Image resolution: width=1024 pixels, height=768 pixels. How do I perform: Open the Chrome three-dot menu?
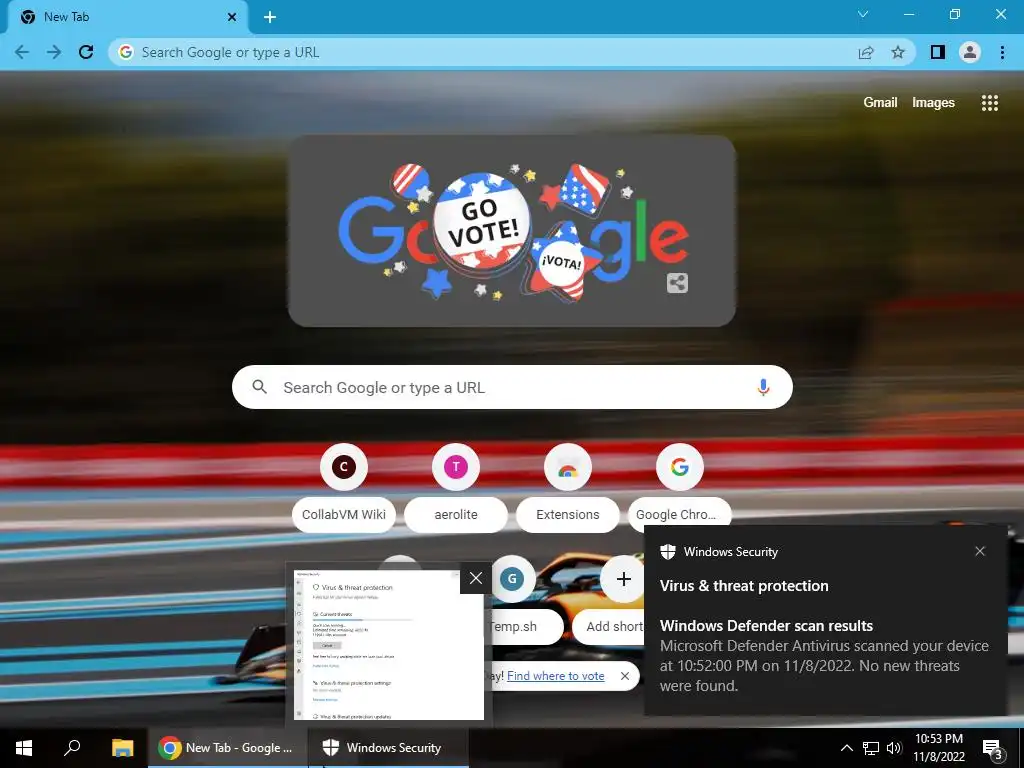pyautogui.click(x=1002, y=52)
